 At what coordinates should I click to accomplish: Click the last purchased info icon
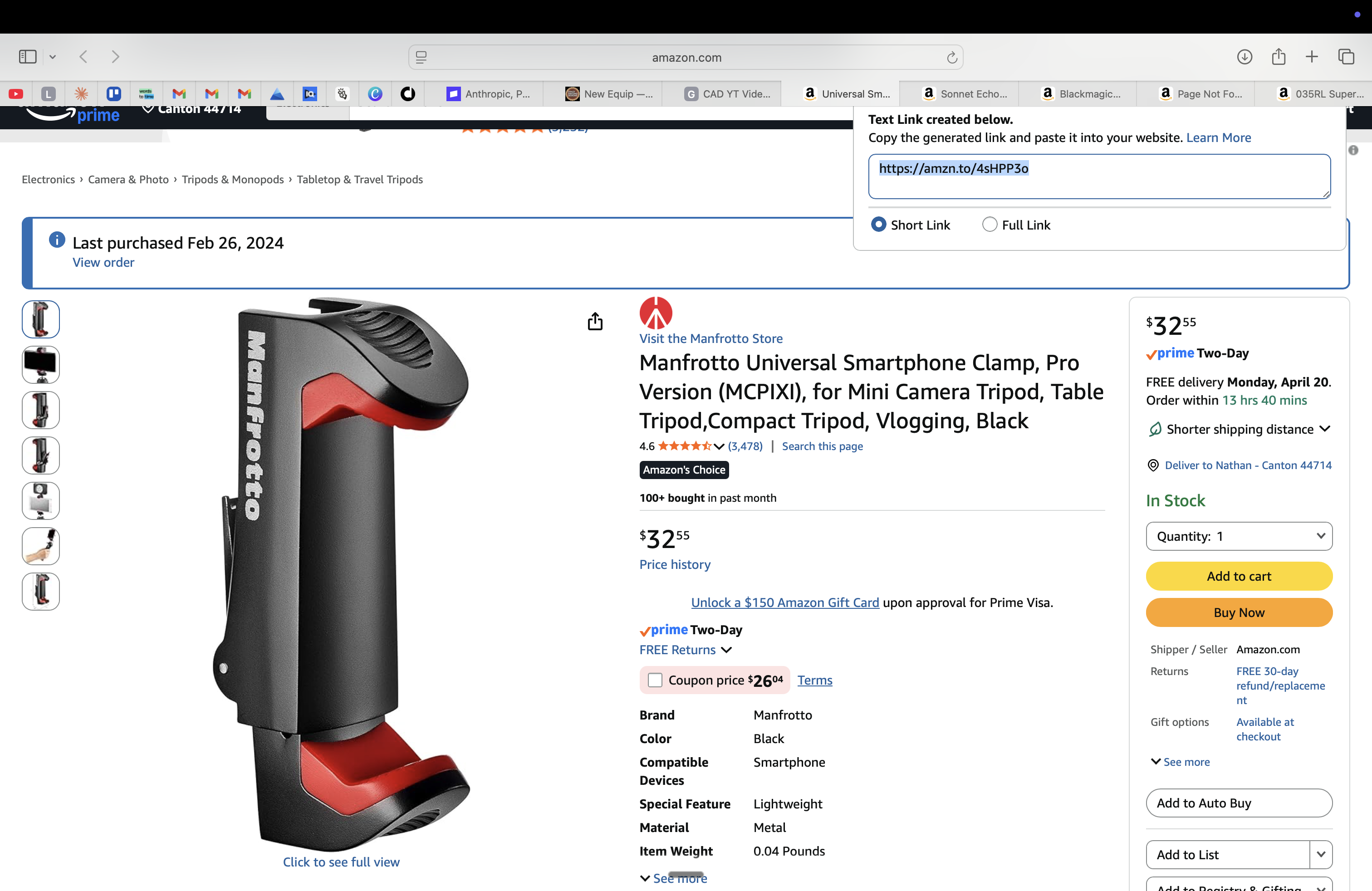click(57, 239)
